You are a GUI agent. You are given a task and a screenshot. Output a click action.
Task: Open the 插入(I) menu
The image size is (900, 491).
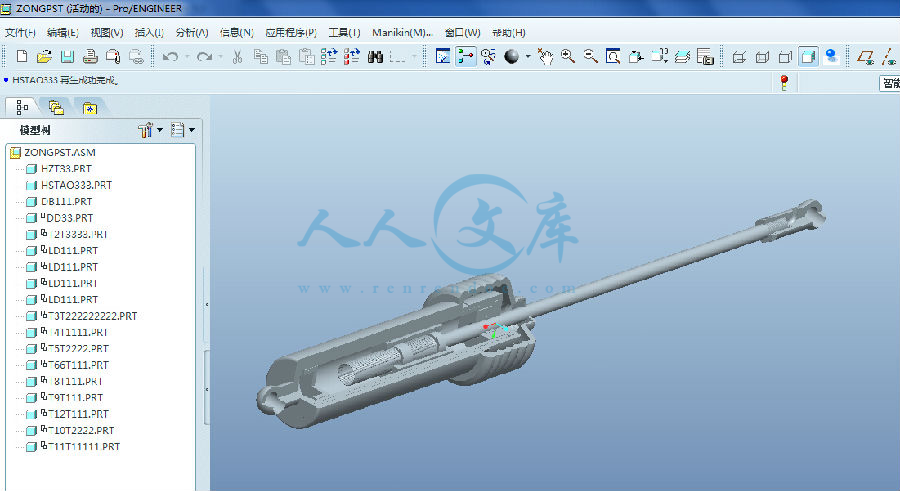click(x=149, y=33)
